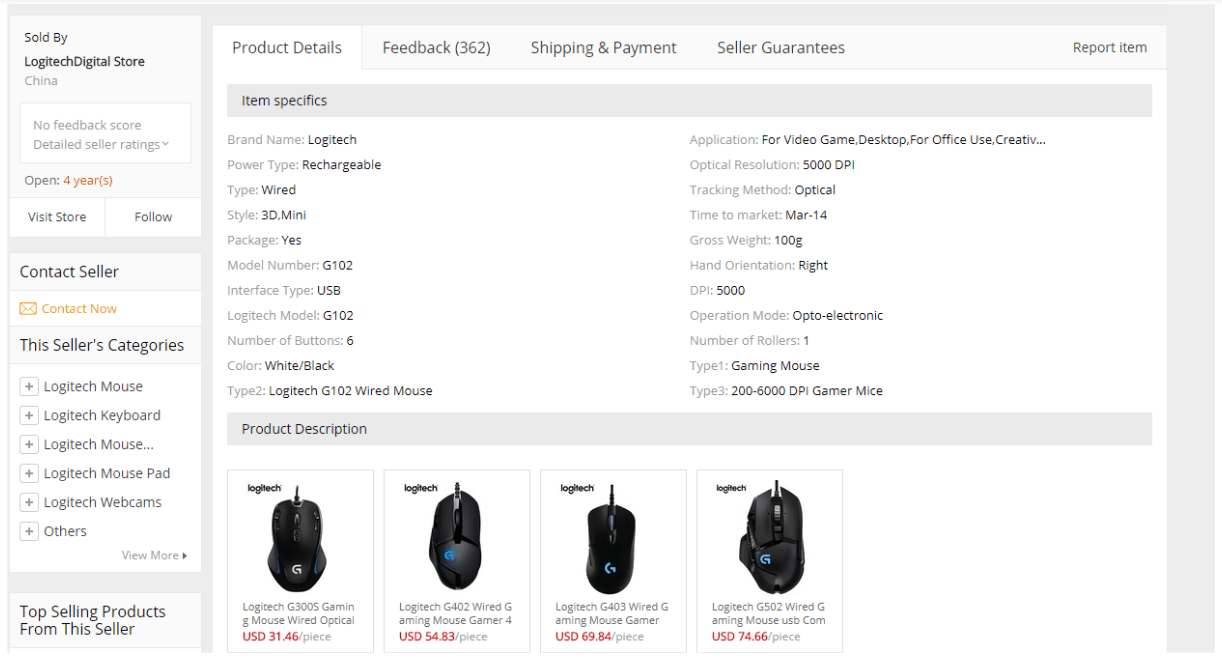Click the Visit Store button

click(57, 217)
